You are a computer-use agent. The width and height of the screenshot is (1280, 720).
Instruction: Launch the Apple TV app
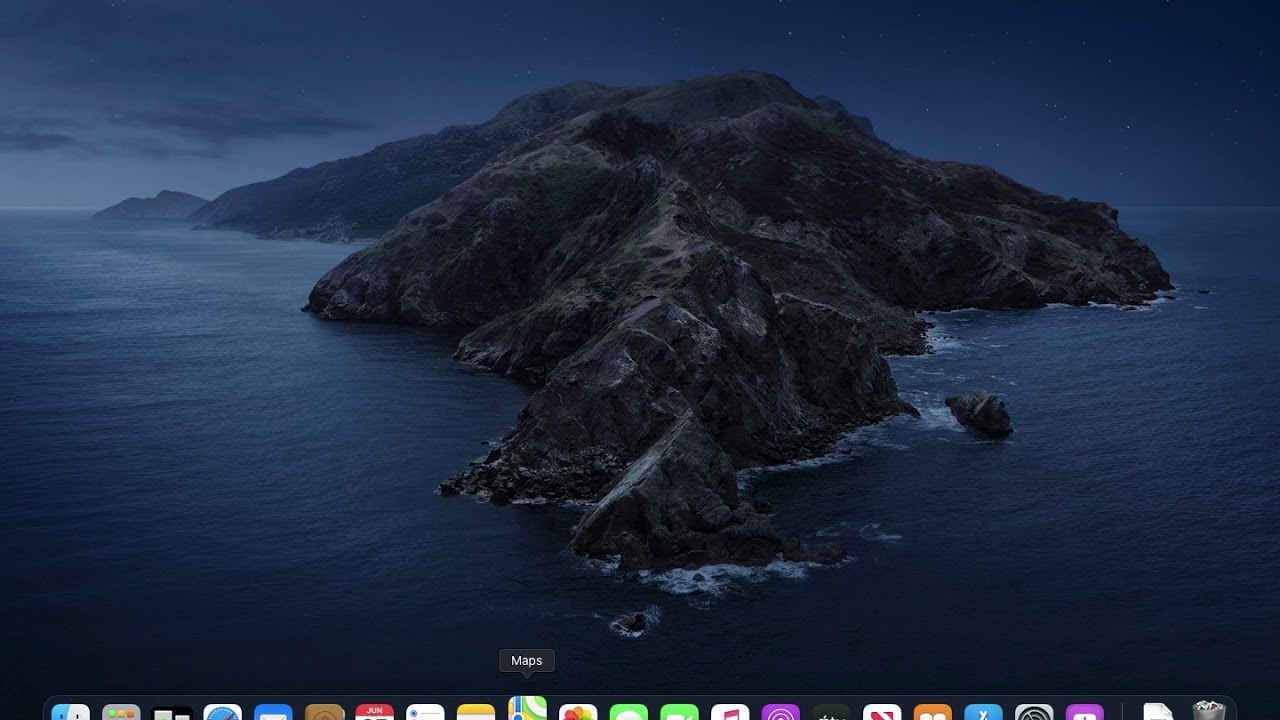click(x=832, y=712)
